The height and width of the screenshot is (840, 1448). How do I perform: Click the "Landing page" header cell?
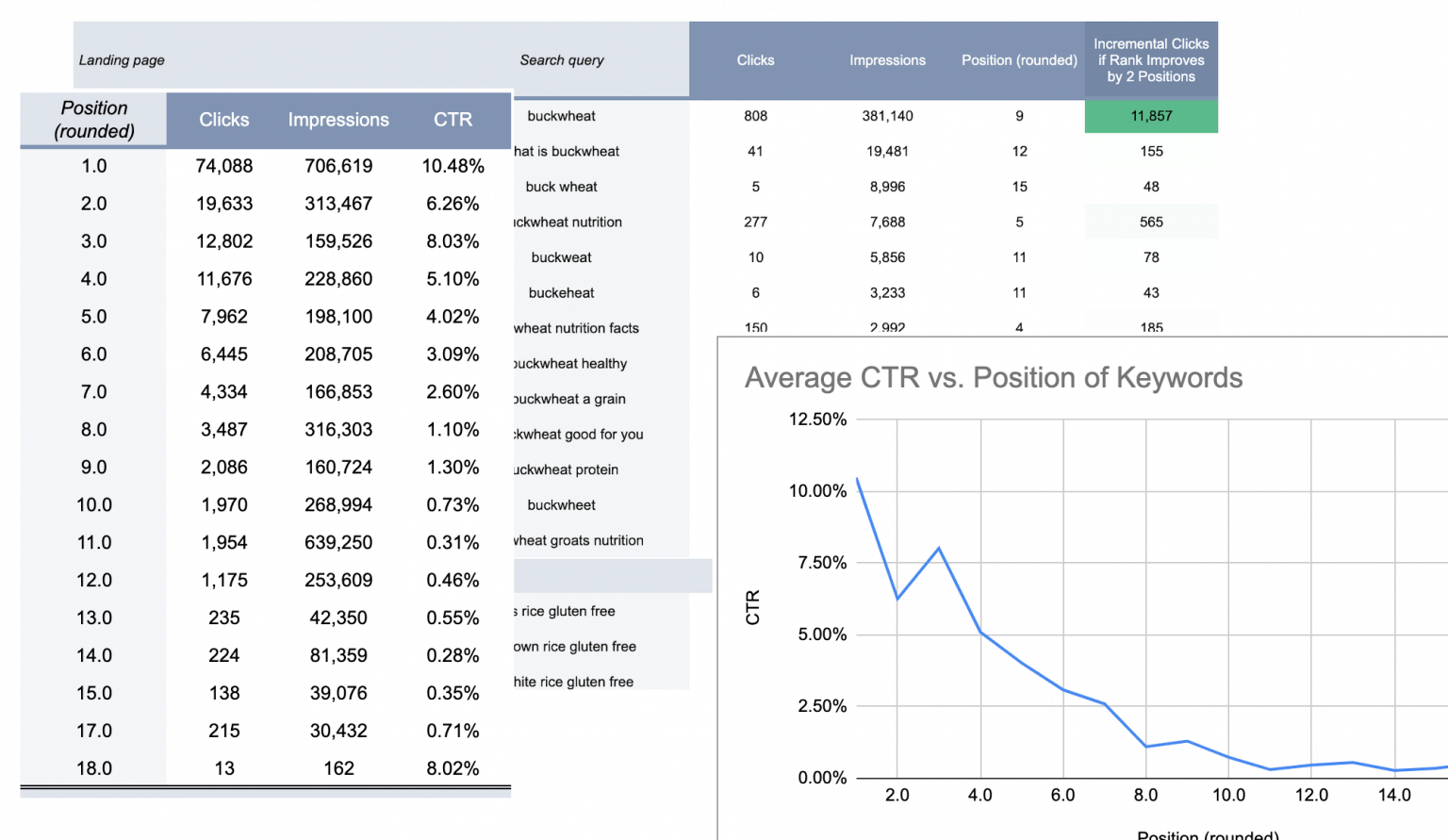(122, 59)
